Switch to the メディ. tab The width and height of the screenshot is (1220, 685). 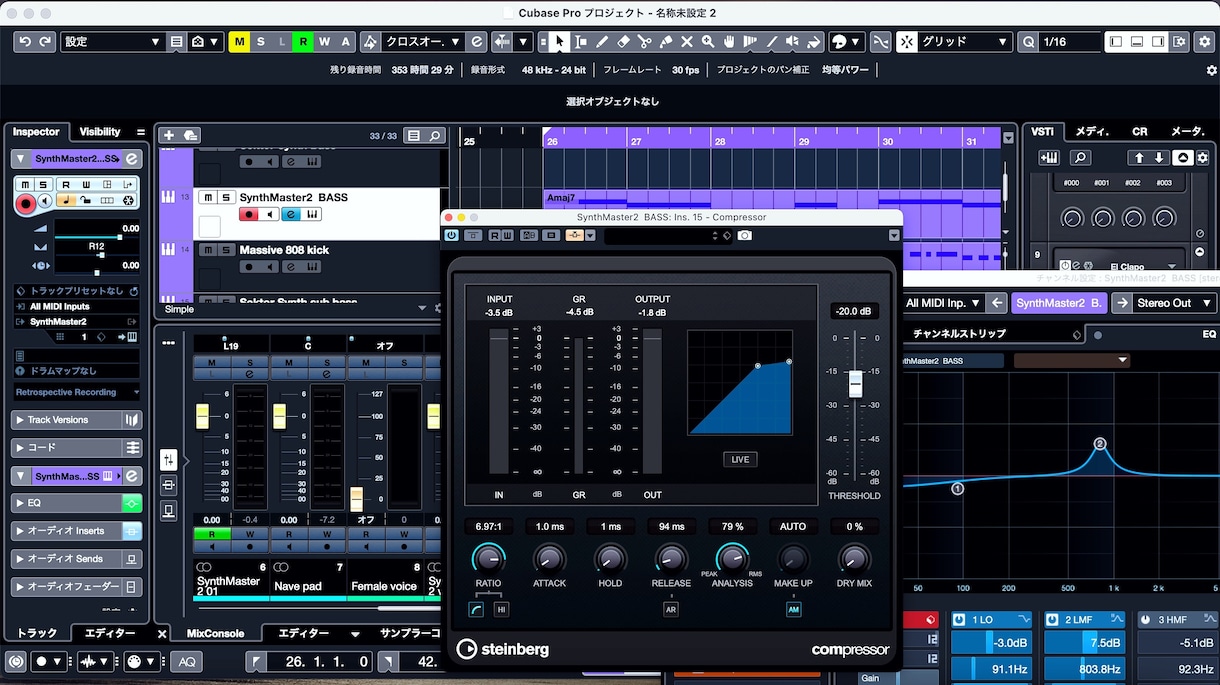pyautogui.click(x=1092, y=132)
